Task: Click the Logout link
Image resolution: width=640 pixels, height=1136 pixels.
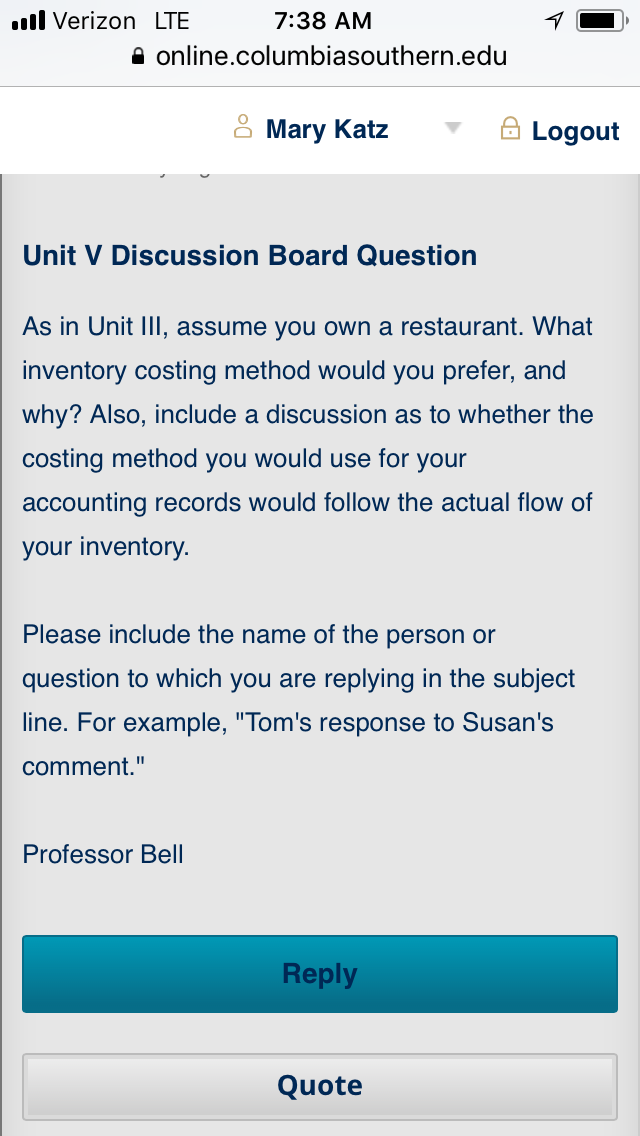Action: 575,131
